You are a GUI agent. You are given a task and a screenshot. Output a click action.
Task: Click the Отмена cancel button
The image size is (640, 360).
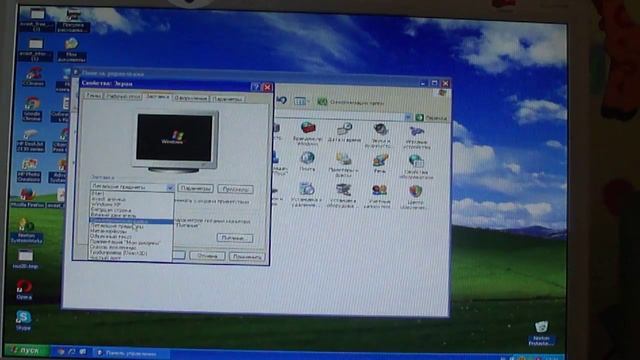click(x=207, y=256)
